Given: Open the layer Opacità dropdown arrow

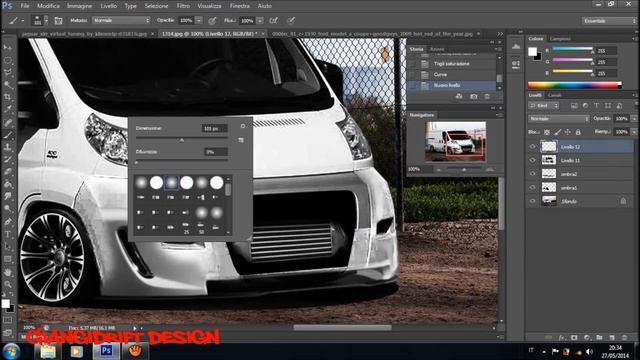Looking at the screenshot, I should (634, 119).
